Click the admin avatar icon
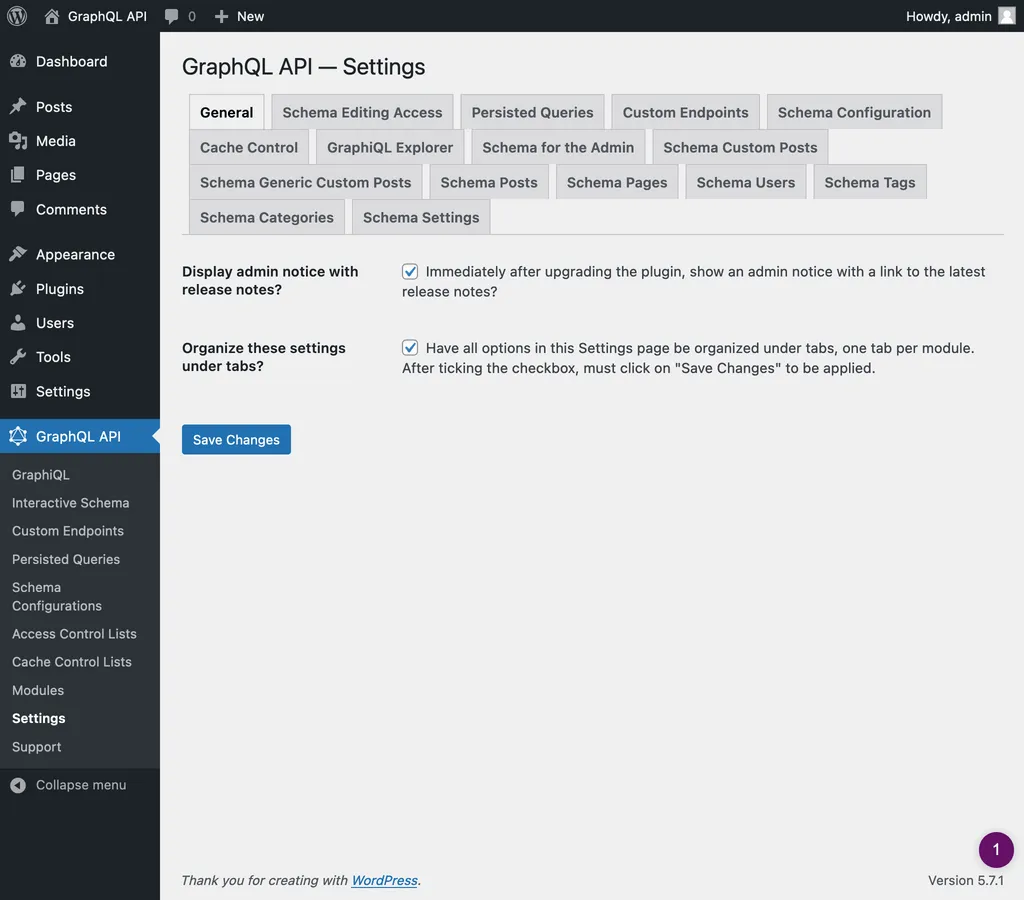 (1006, 16)
